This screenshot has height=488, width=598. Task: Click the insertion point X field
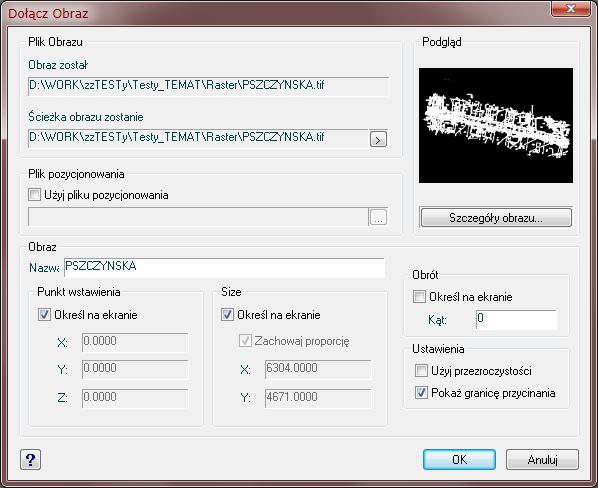(135, 342)
